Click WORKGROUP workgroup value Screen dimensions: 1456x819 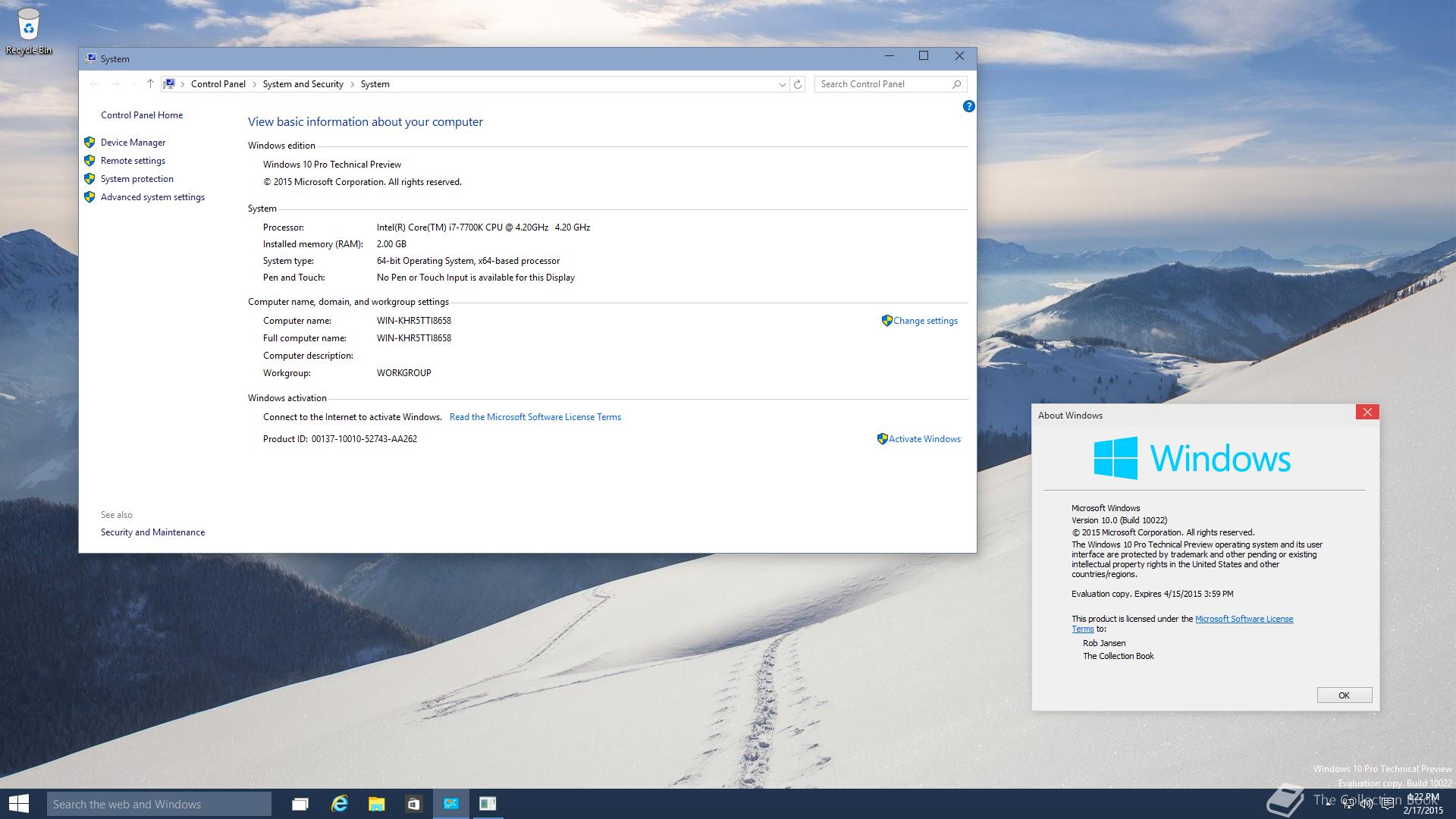[x=404, y=373]
